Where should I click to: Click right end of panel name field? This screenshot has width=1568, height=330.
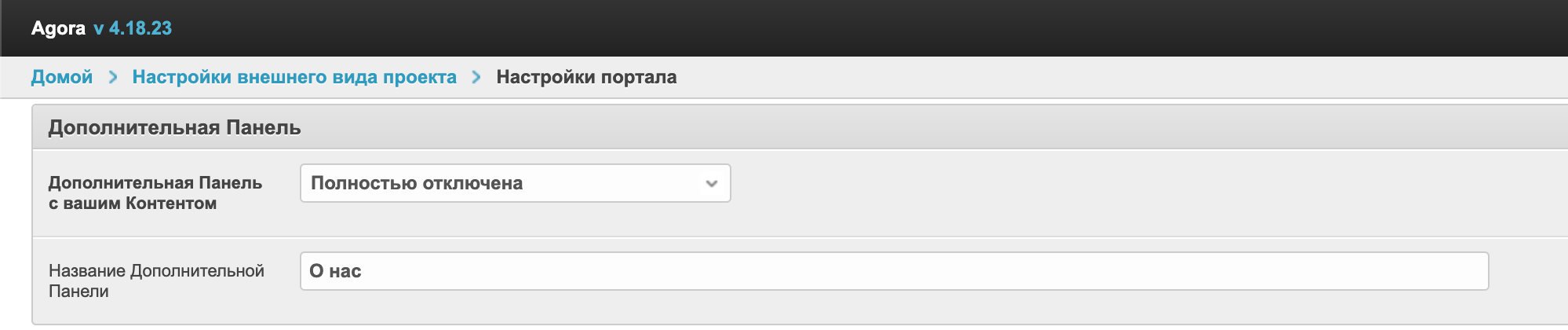click(x=1468, y=271)
